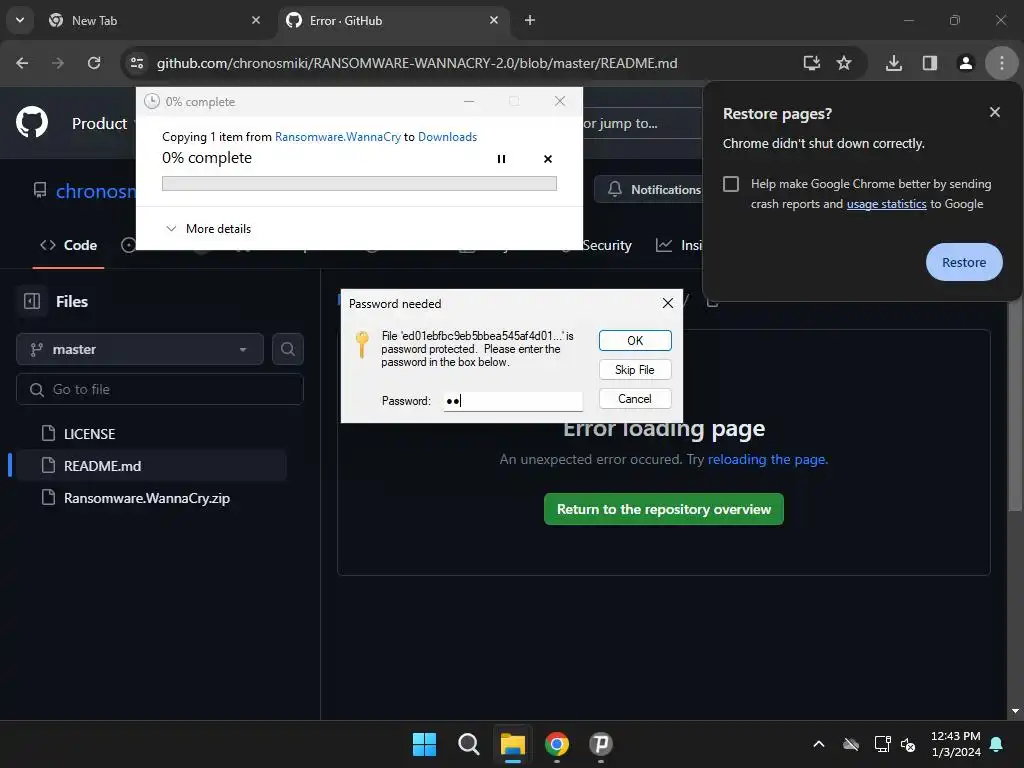Install app icon in address bar
Image resolution: width=1024 pixels, height=768 pixels.
pyautogui.click(x=812, y=63)
